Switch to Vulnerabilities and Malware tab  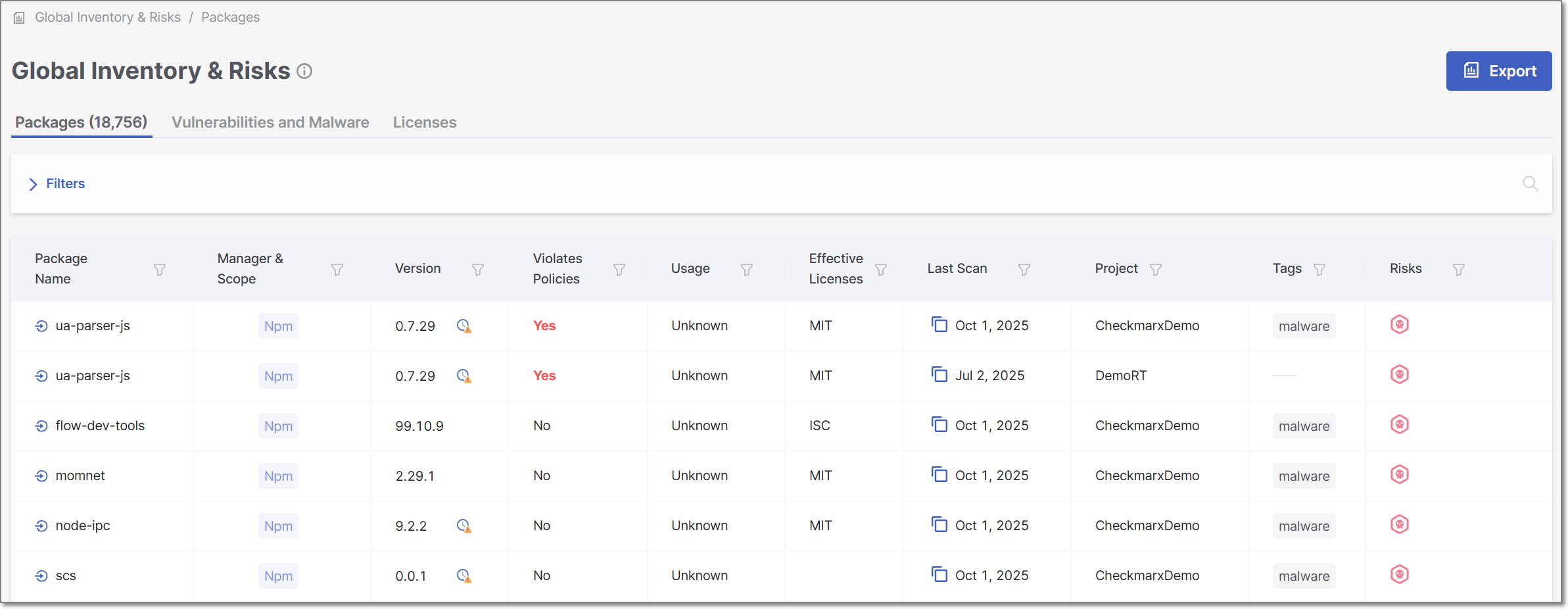click(x=270, y=122)
